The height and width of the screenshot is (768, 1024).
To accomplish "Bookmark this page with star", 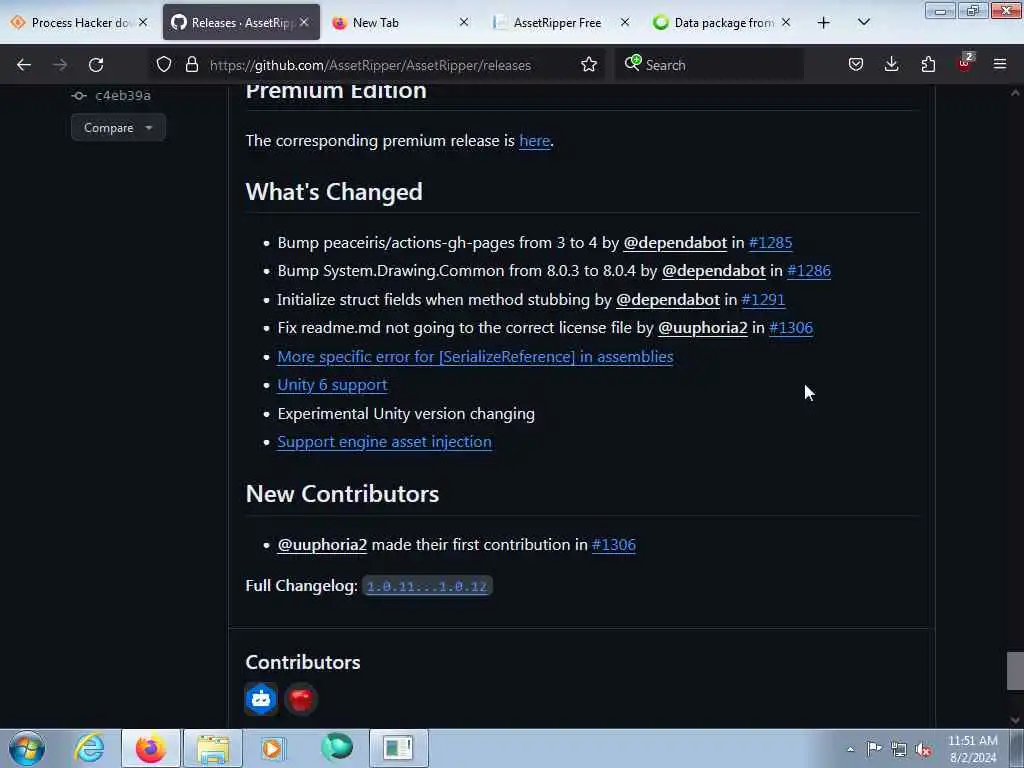I will [588, 65].
